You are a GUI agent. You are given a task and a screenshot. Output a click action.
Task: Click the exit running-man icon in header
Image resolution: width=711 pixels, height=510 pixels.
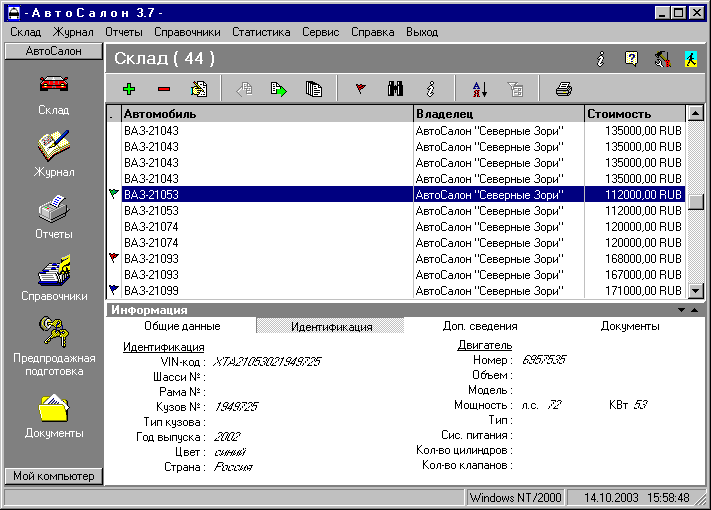(x=691, y=60)
